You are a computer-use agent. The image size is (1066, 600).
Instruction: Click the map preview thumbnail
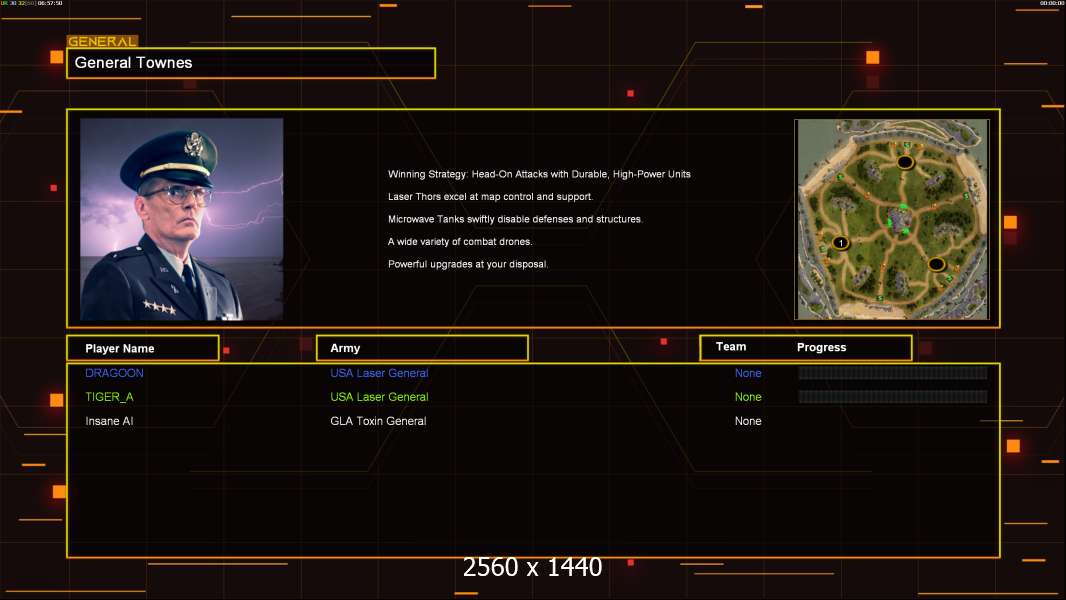point(892,219)
